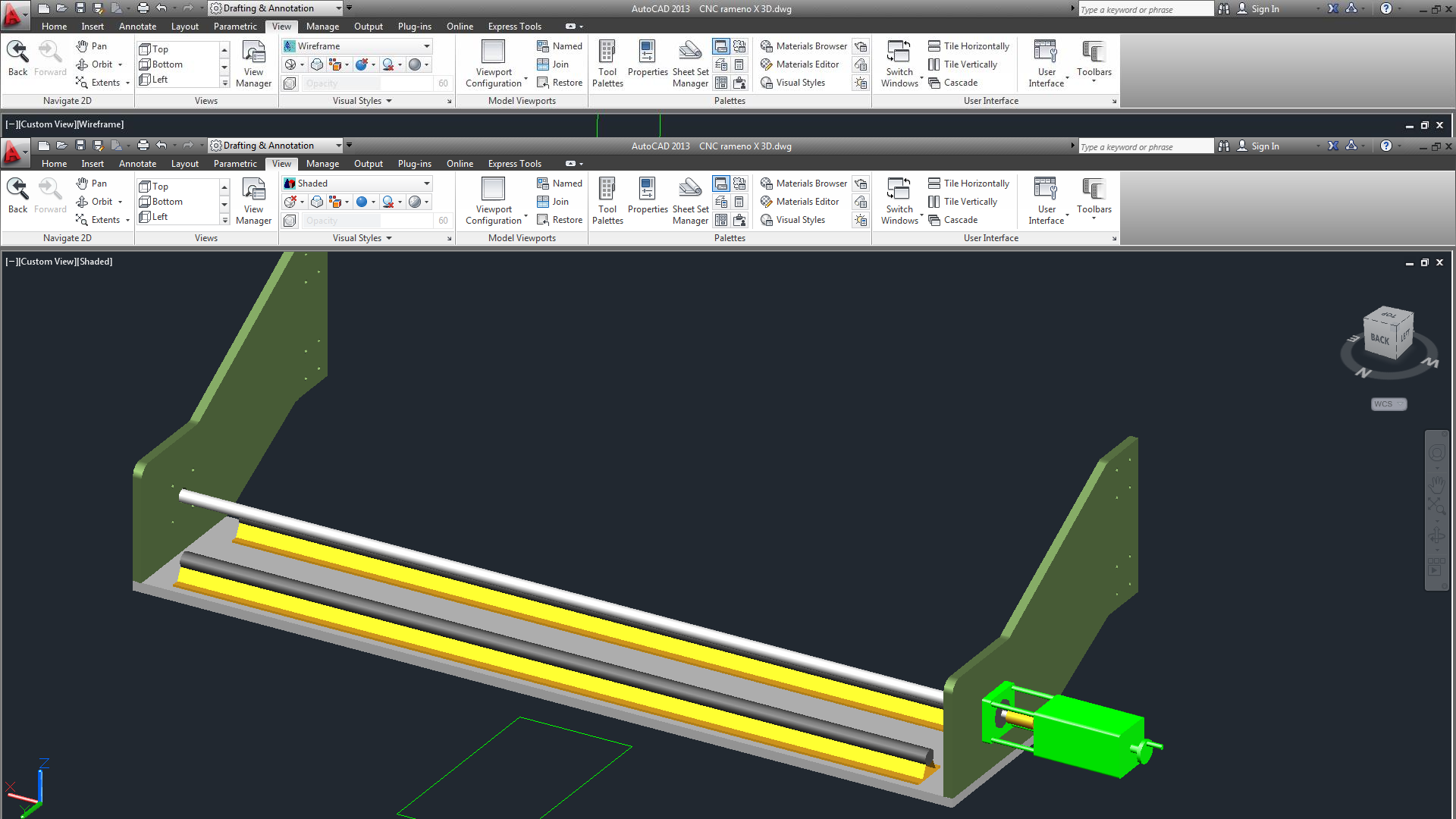Open the SteeringWheels tool in navigation bar

1436,453
